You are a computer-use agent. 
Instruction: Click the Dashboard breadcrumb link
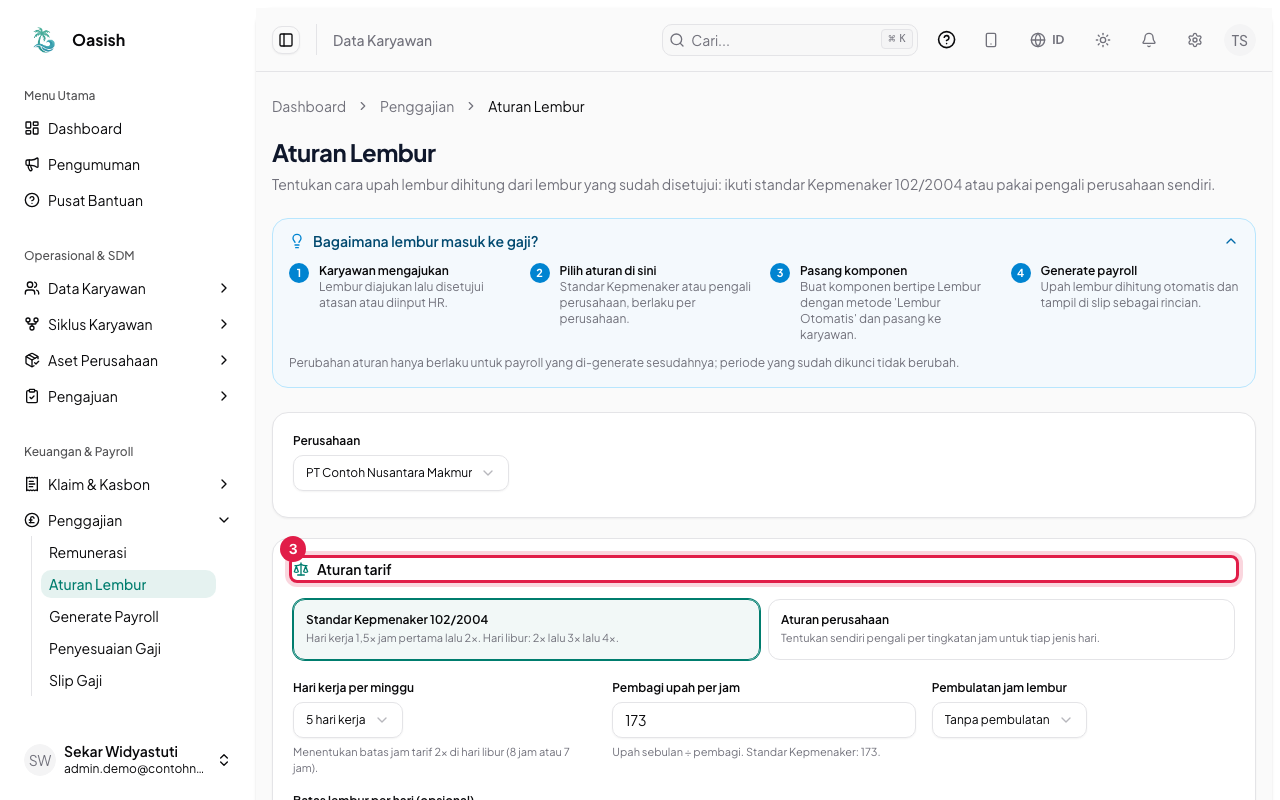[309, 106]
